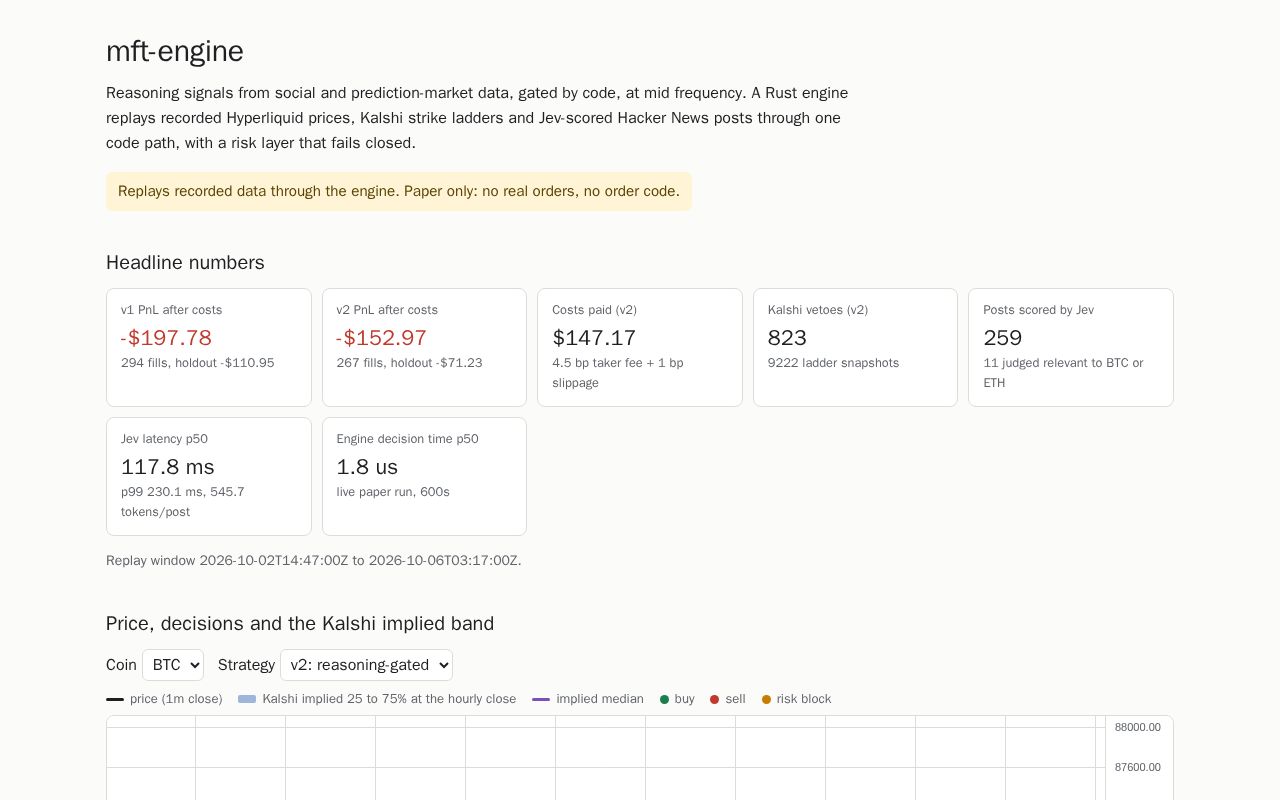The image size is (1280, 800).
Task: Click the v1 PnL value -$197.78
Action: click(x=166, y=338)
